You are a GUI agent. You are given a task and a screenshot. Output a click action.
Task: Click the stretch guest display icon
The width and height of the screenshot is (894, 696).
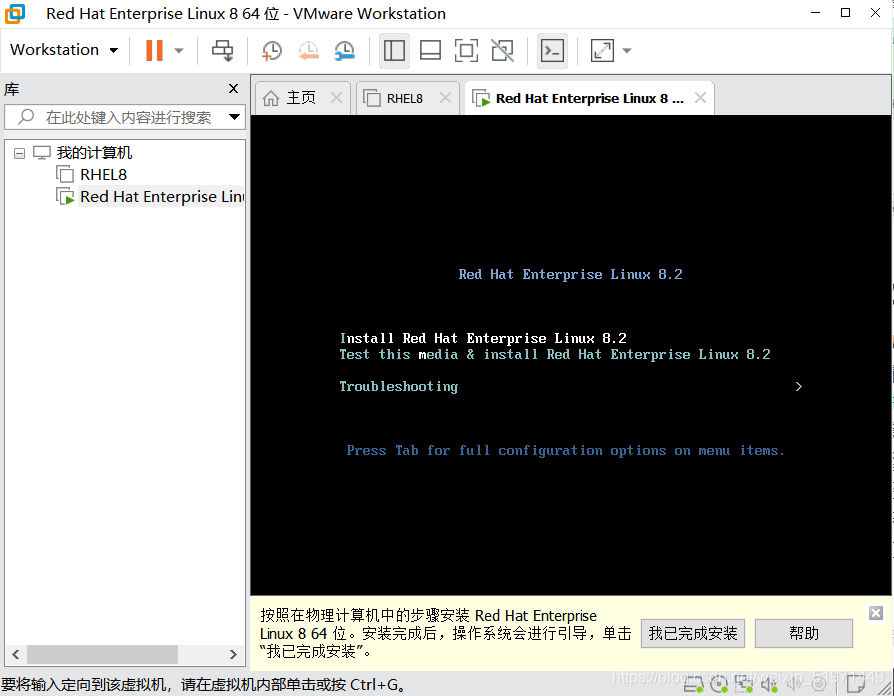[602, 51]
